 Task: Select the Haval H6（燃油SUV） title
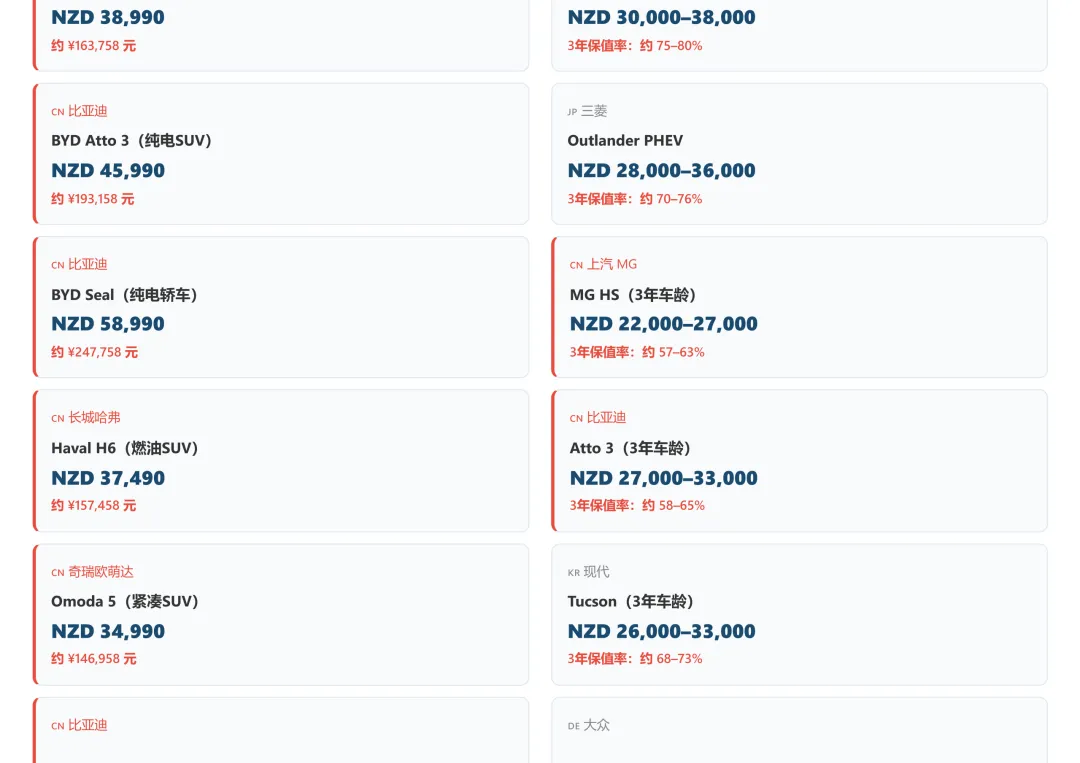[x=125, y=448]
